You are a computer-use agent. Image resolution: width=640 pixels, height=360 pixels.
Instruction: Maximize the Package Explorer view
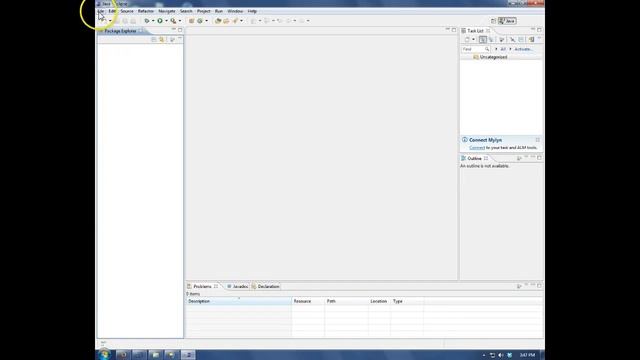click(x=180, y=30)
